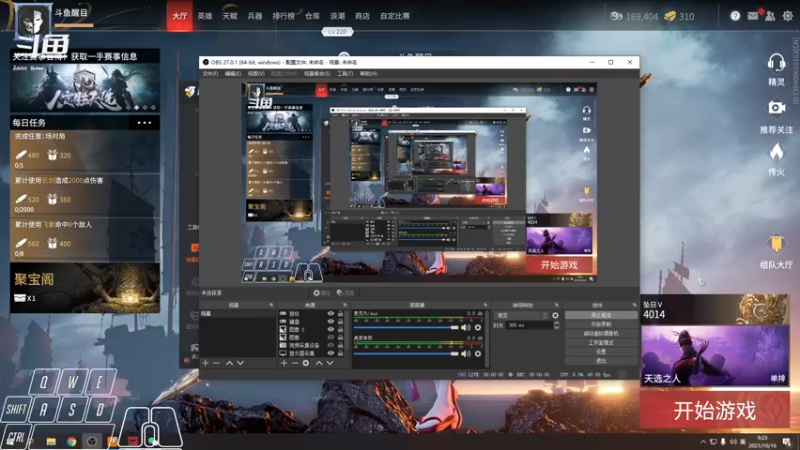Mute the 麦克风/Aux speaker icon
800x450 pixels.
(x=465, y=328)
